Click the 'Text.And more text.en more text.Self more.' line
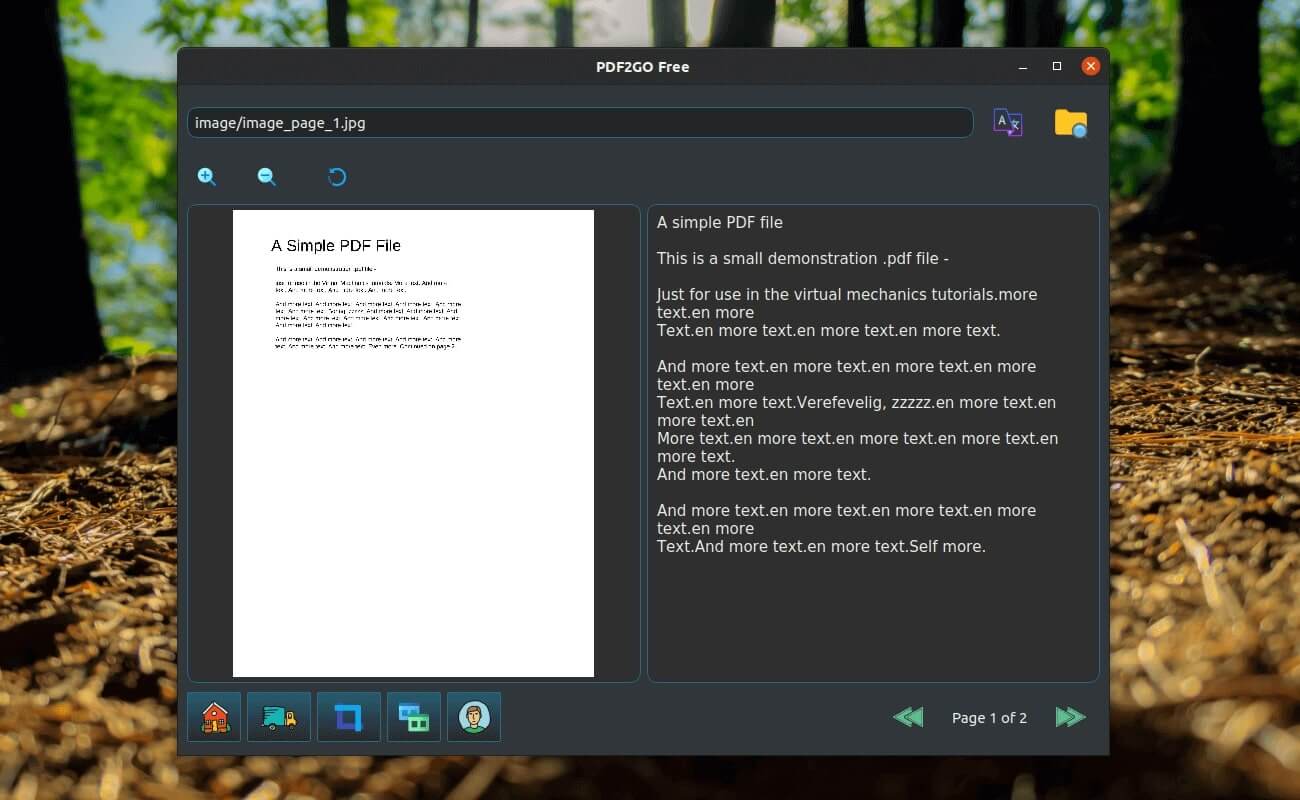Screen dimensions: 1300x800 click(x=821, y=546)
